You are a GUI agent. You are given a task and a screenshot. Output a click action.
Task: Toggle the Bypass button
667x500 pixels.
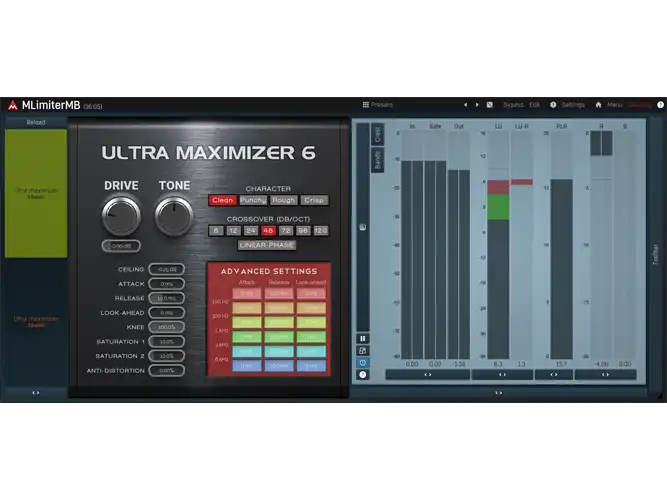[x=513, y=105]
